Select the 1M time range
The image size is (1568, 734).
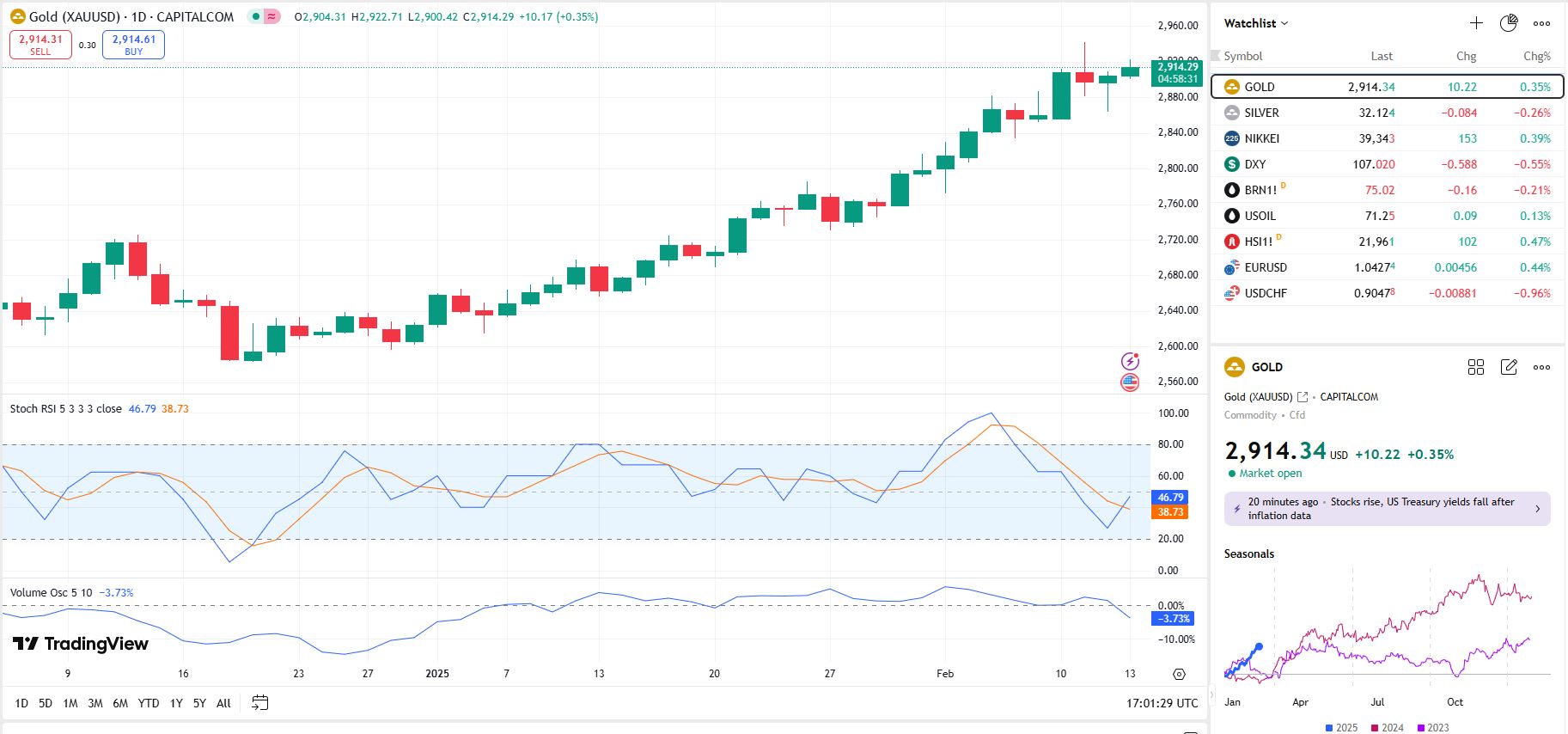pos(70,703)
